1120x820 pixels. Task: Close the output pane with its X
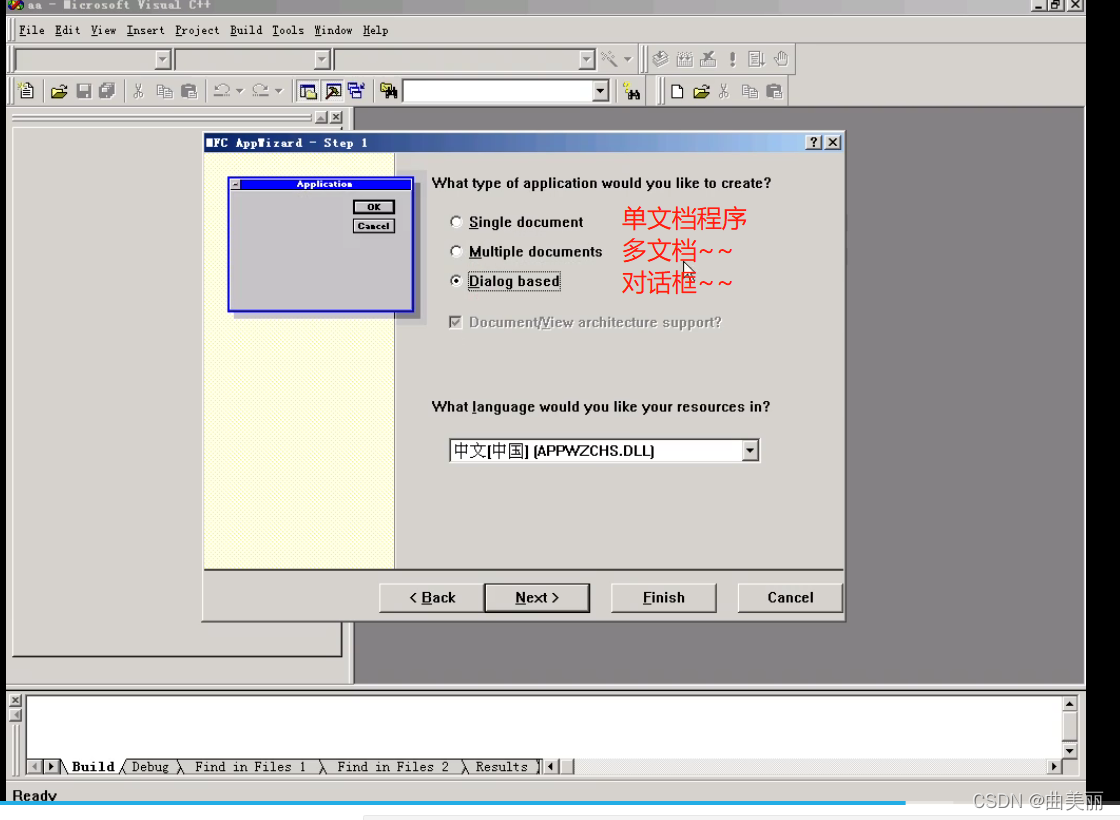(16, 700)
